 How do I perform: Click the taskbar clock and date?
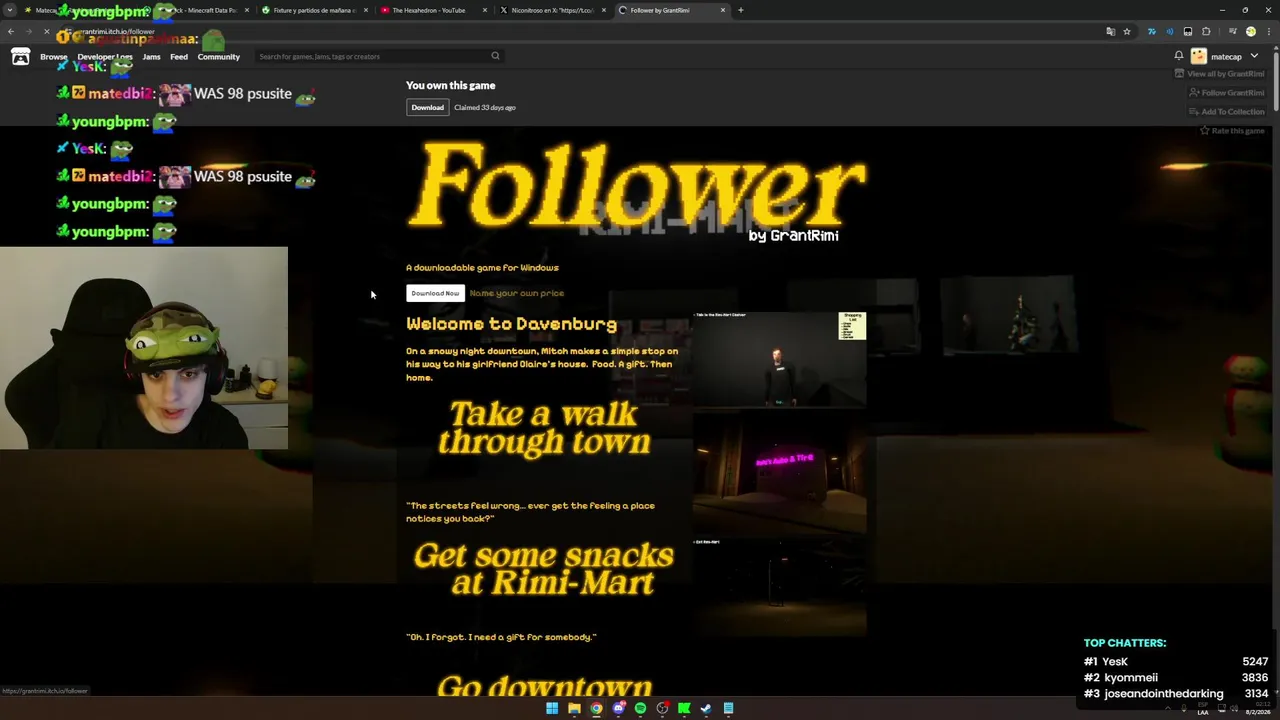coord(1257,708)
